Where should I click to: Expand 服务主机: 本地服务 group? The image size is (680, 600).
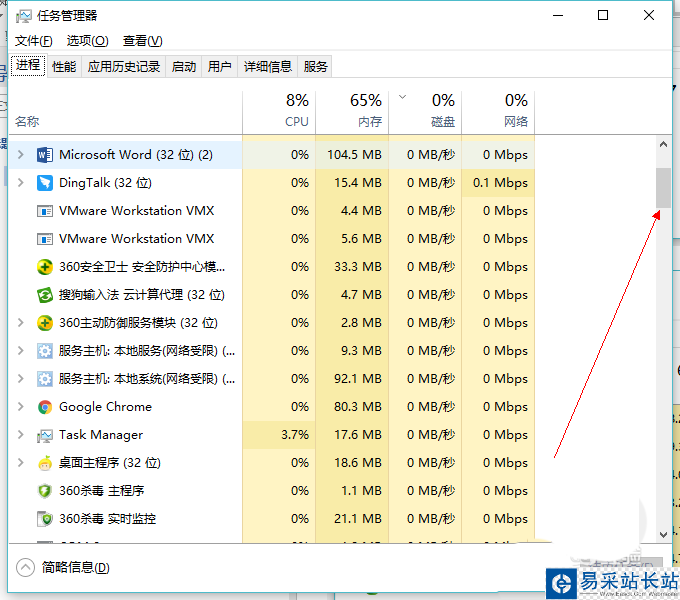[20, 350]
